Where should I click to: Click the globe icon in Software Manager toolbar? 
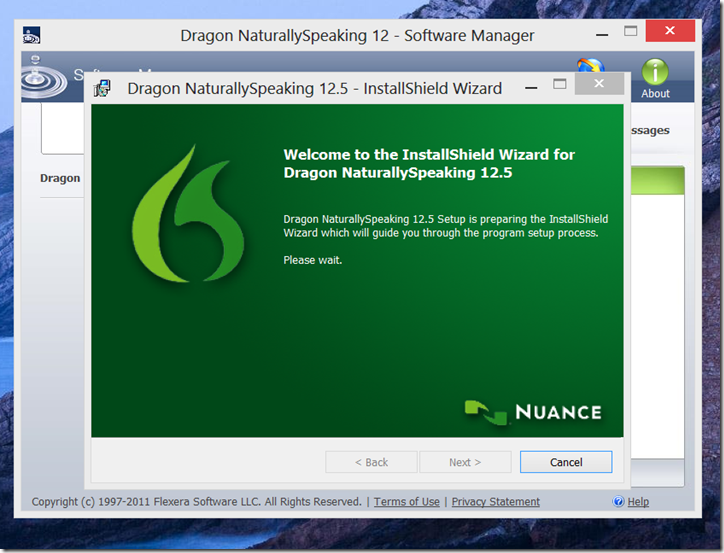tap(591, 65)
